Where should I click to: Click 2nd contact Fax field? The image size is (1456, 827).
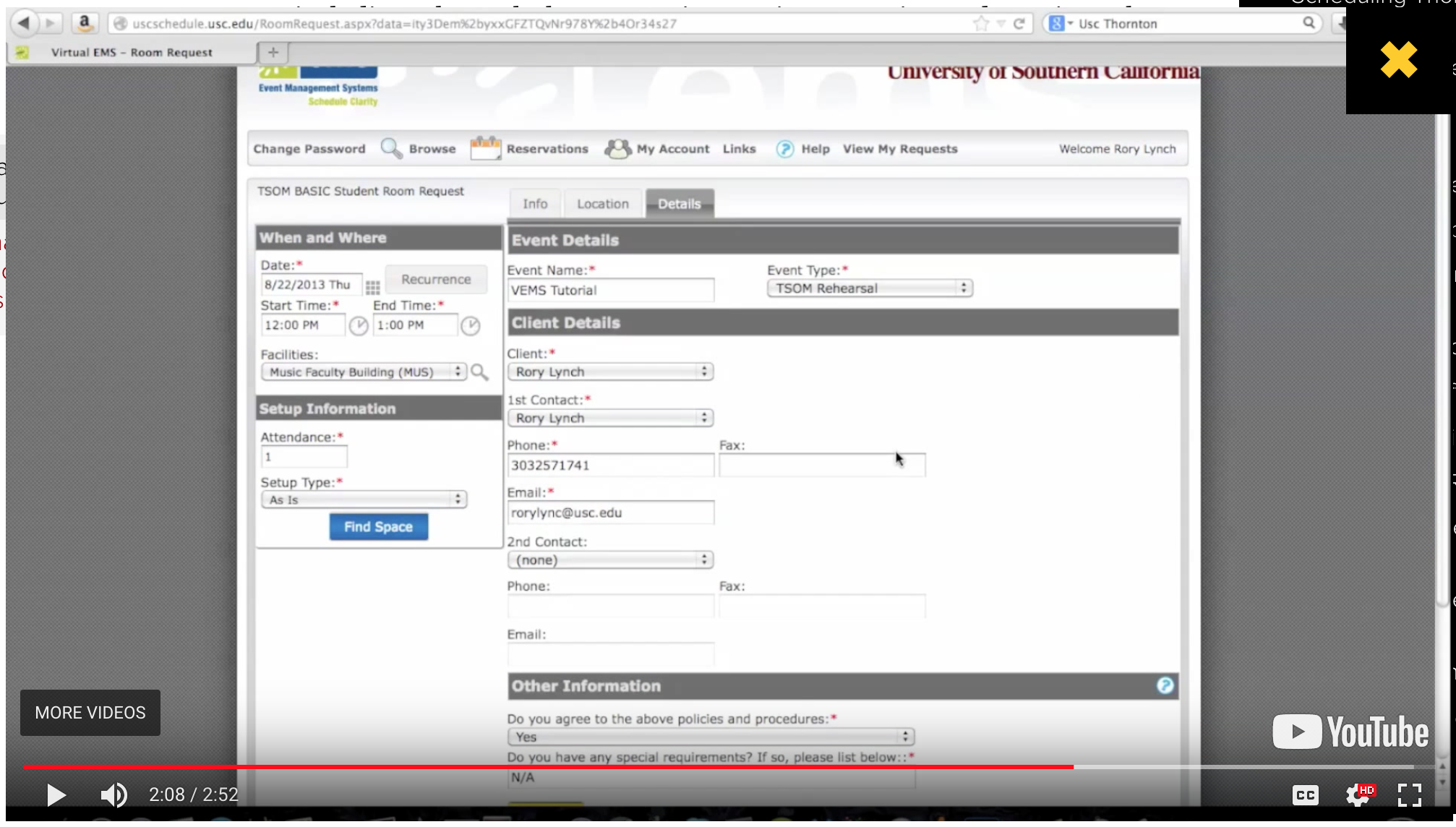pyautogui.click(x=822, y=606)
